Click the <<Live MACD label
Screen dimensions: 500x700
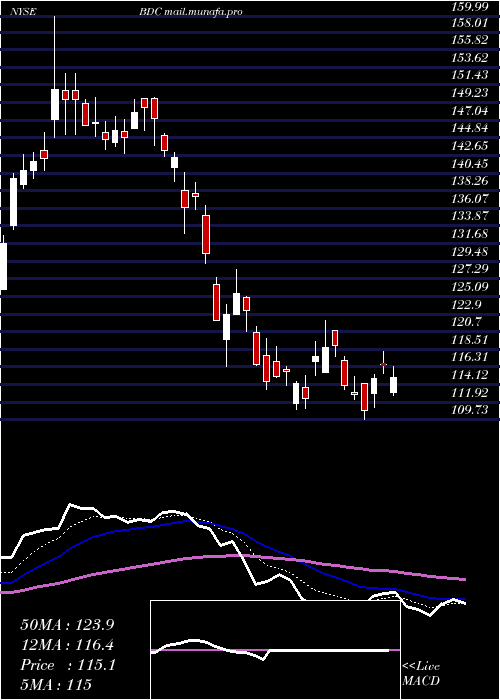coord(421,674)
